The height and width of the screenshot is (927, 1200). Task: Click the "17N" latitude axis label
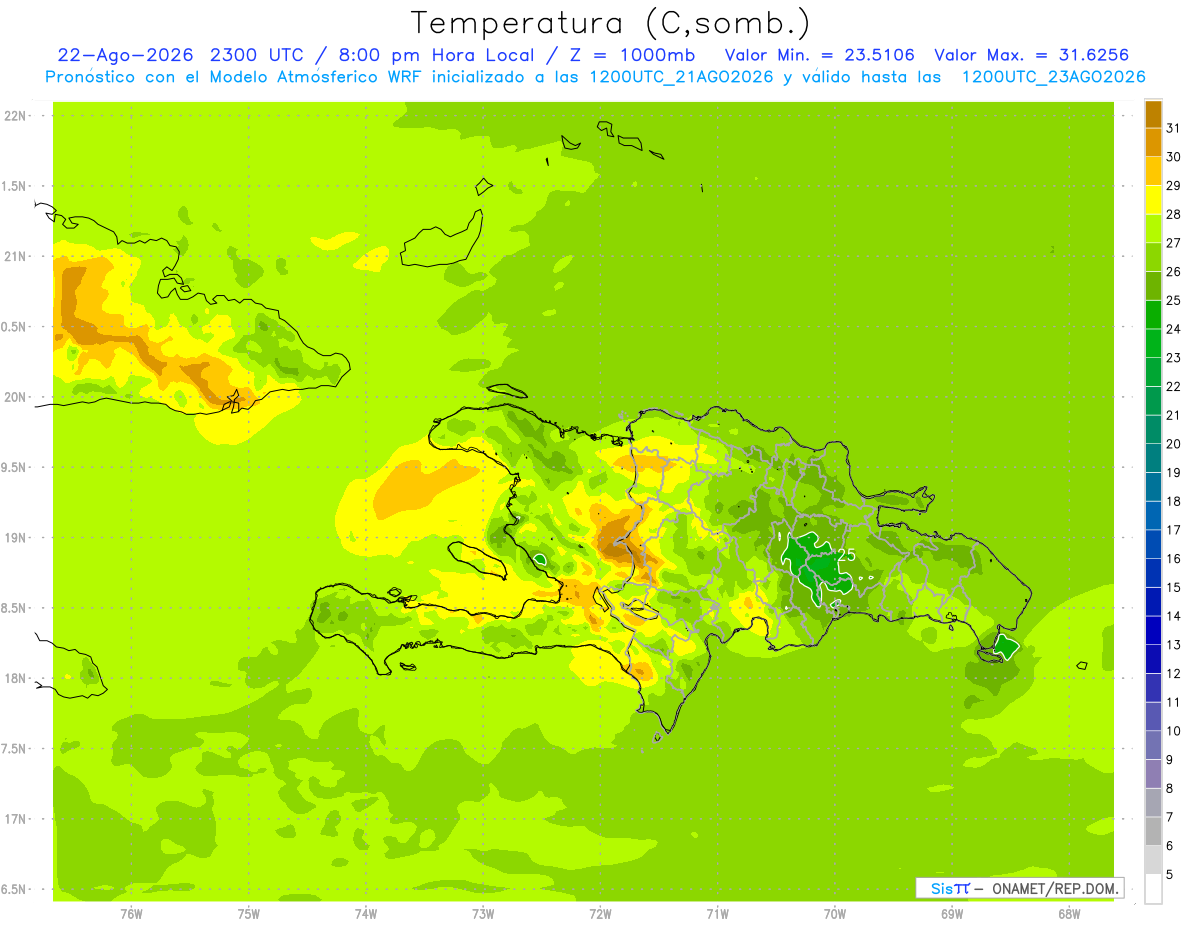(x=16, y=819)
